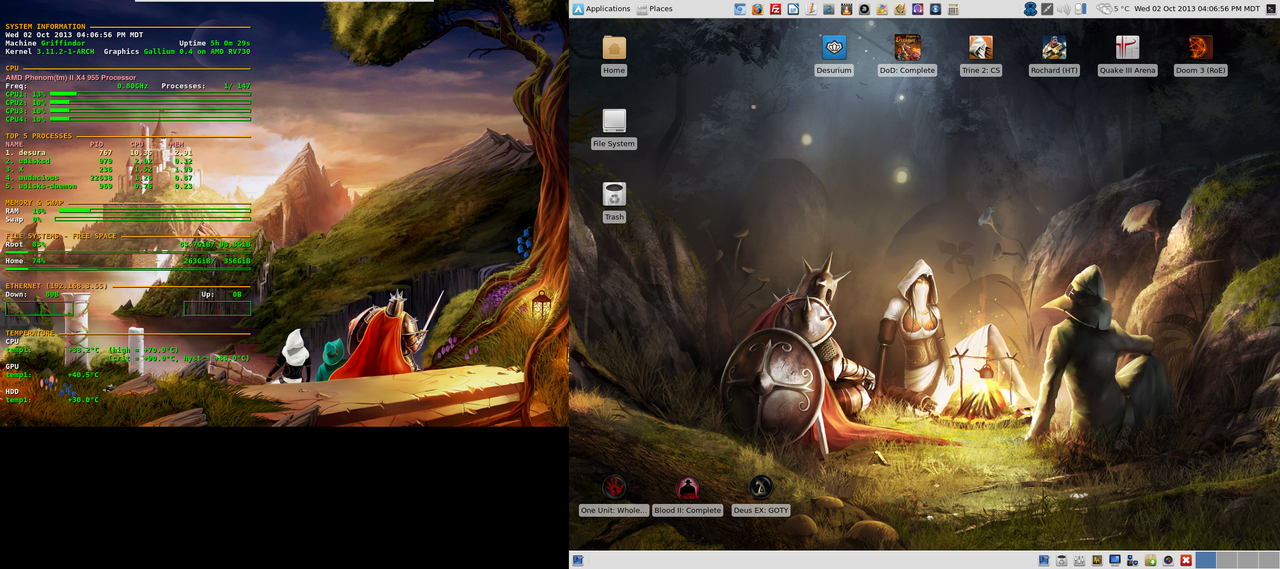Click the TOP 5 PROCESSES heading
This screenshot has width=1280, height=569.
point(39,136)
